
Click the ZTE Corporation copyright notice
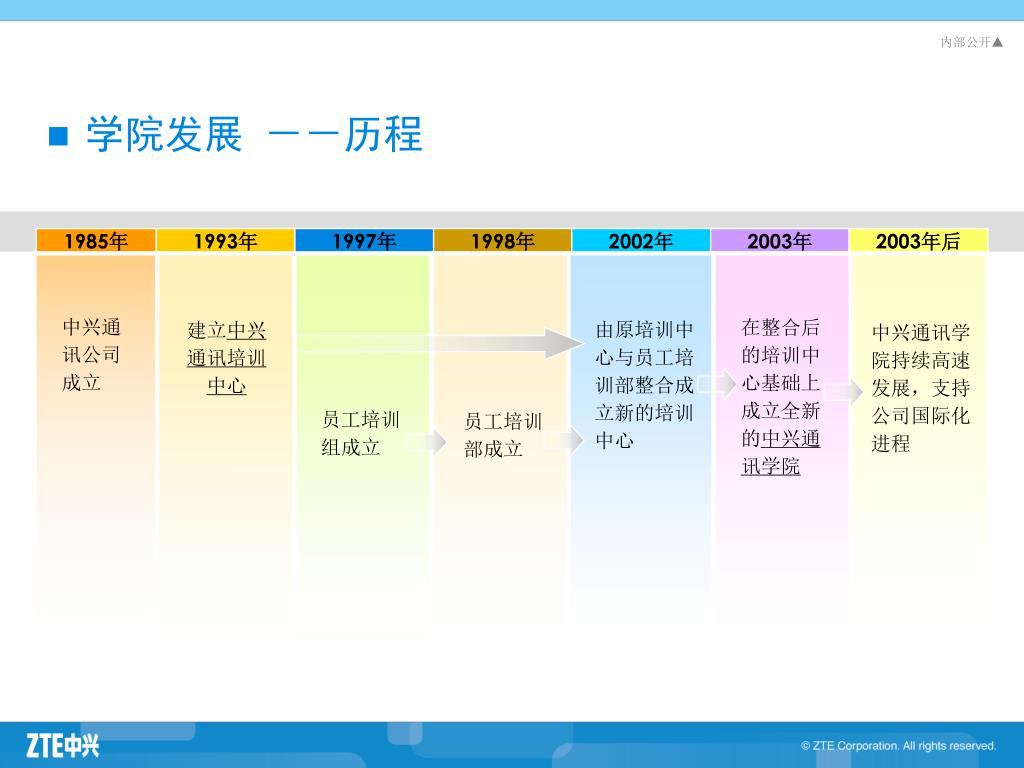(x=898, y=746)
